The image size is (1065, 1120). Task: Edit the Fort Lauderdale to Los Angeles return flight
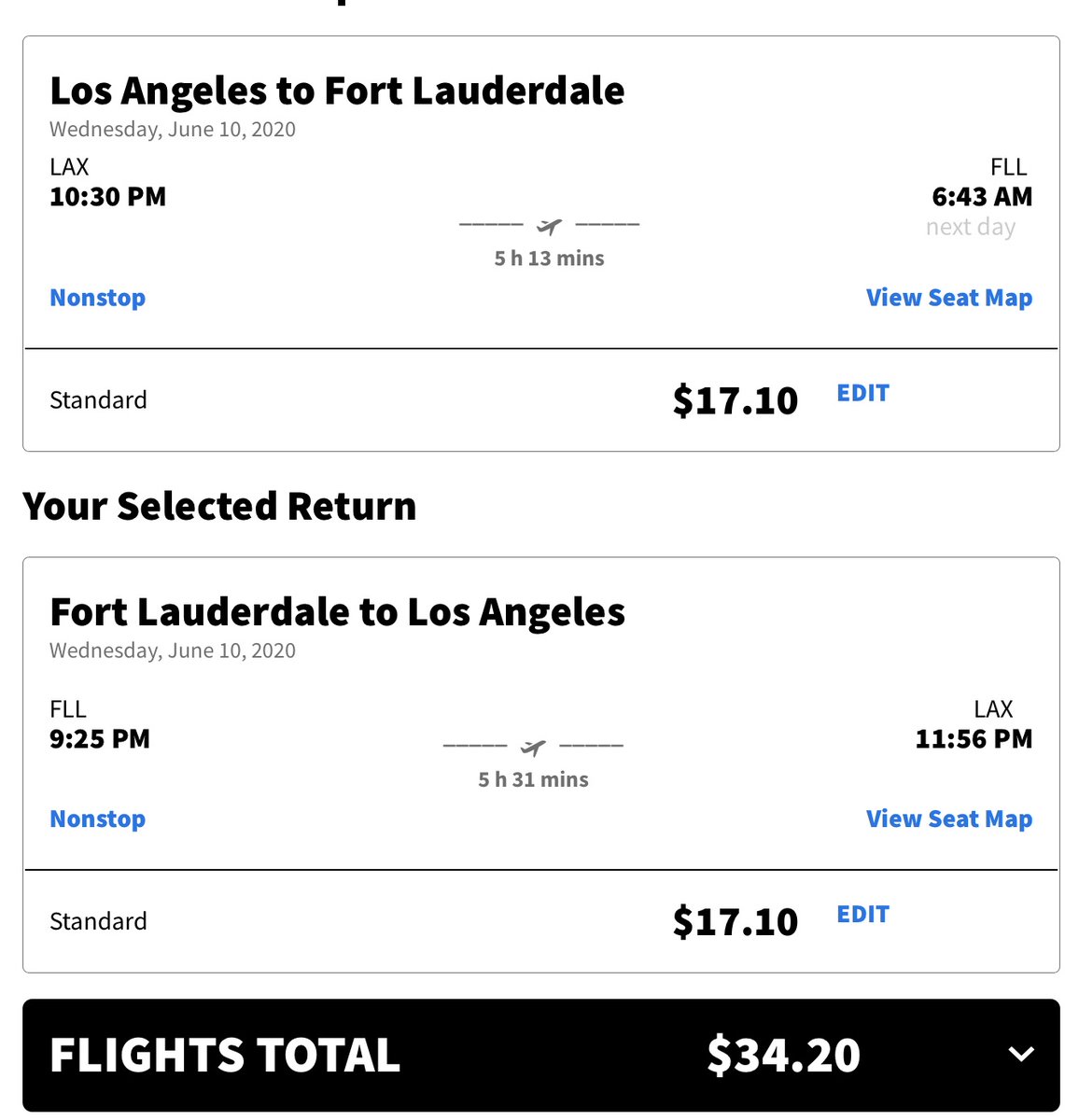[862, 914]
